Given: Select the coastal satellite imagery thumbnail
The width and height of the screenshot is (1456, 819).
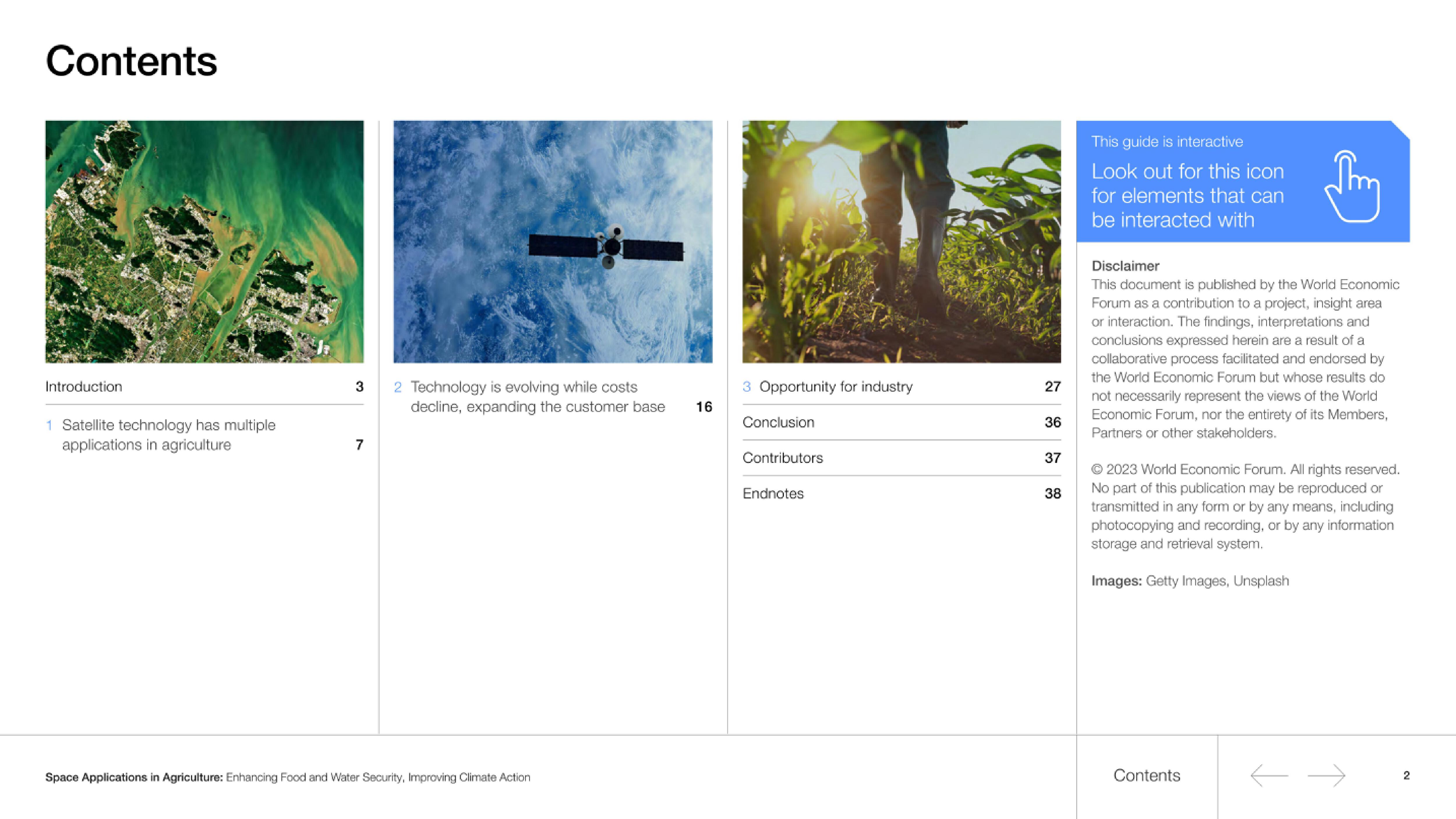Looking at the screenshot, I should tap(204, 241).
